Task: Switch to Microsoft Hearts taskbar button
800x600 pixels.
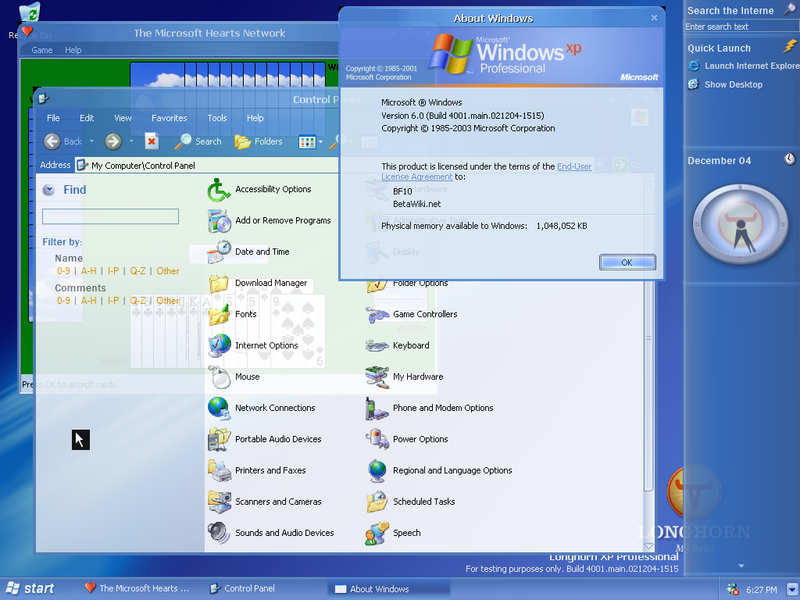Action: tap(137, 588)
